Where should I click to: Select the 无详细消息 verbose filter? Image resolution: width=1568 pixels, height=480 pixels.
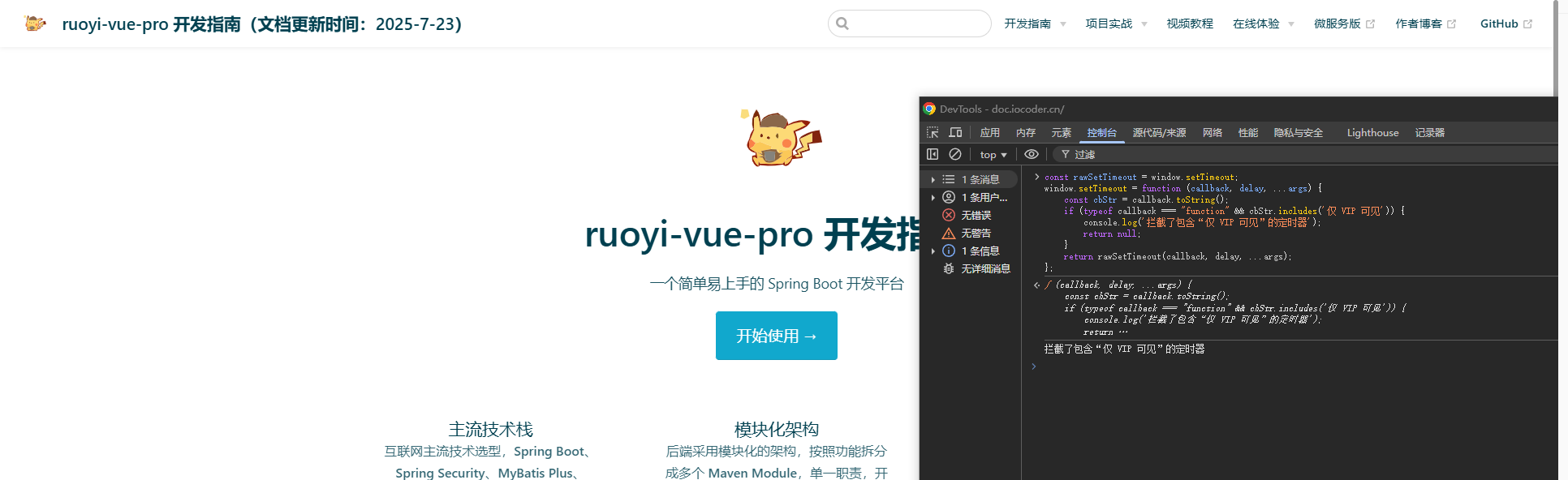[x=984, y=268]
